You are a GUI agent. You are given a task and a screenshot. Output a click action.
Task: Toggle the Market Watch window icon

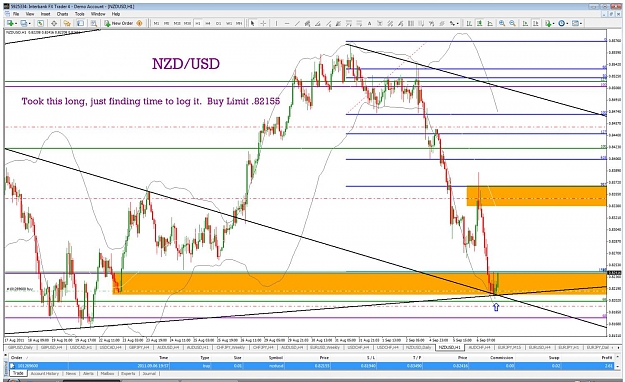40,24
